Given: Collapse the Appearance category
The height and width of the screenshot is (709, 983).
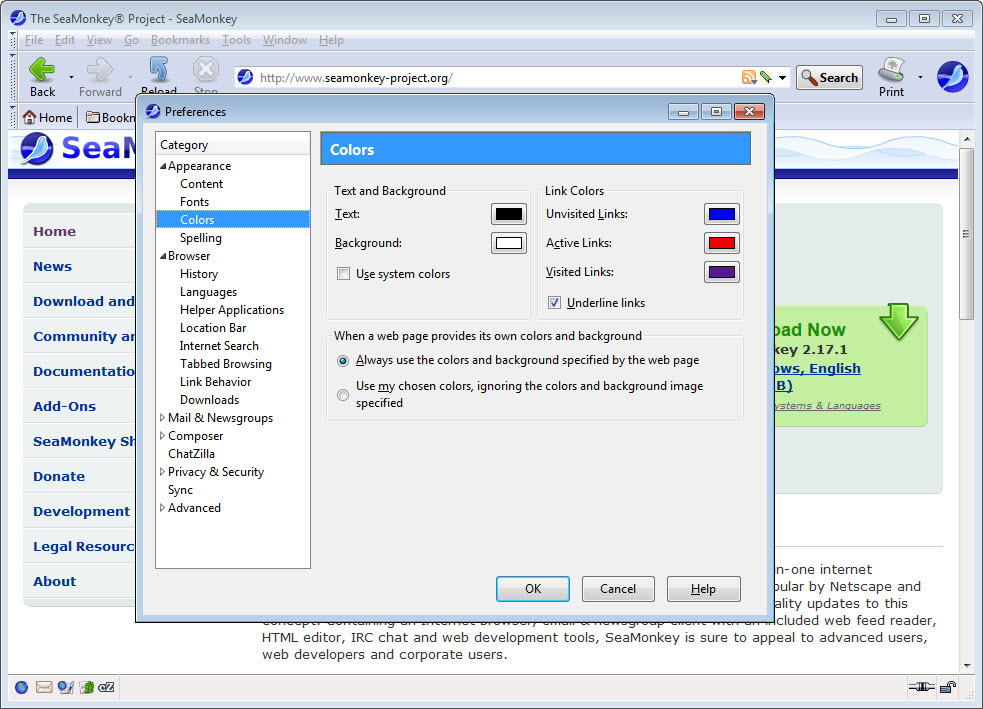Looking at the screenshot, I should pos(163,166).
